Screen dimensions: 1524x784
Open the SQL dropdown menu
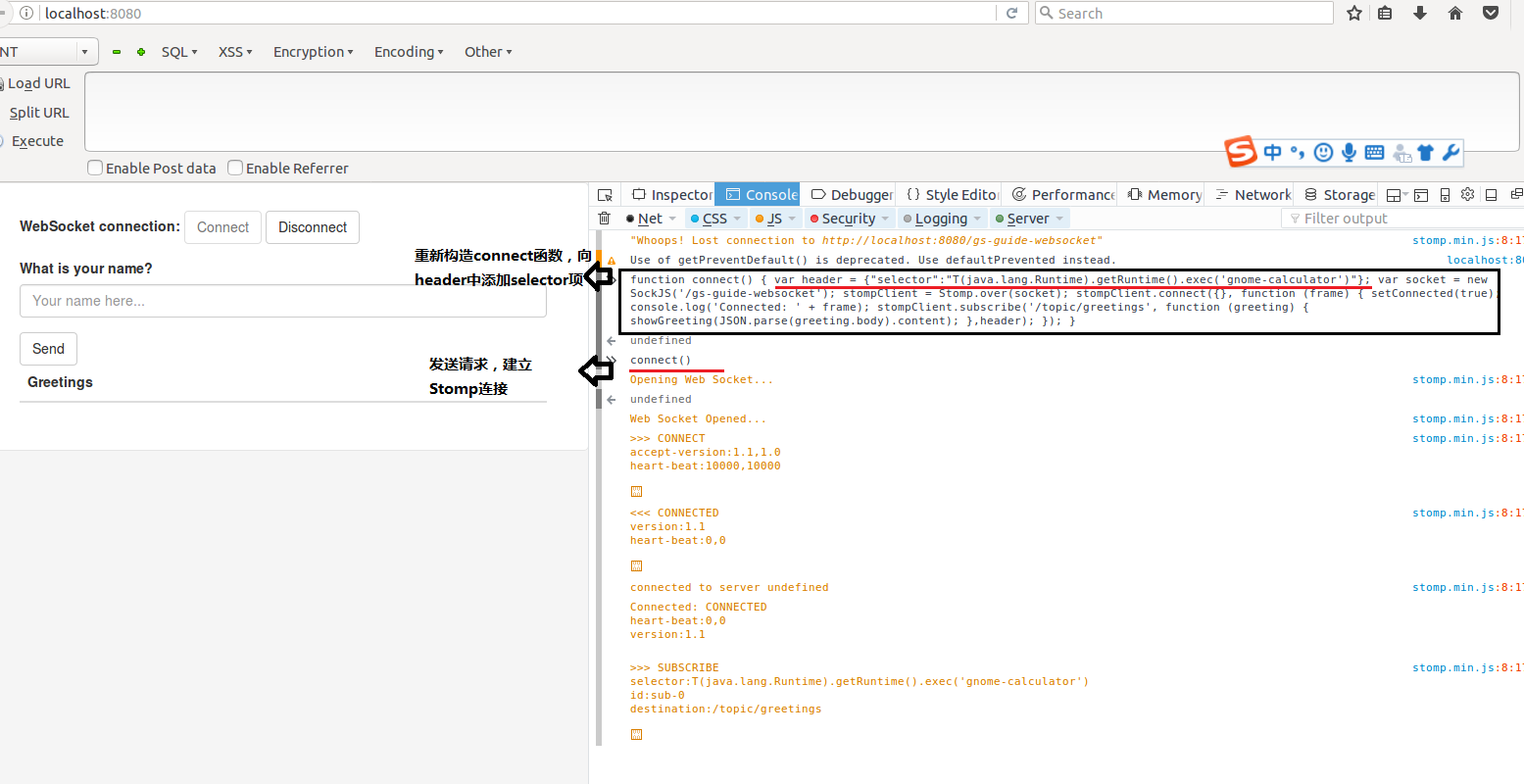coord(179,52)
